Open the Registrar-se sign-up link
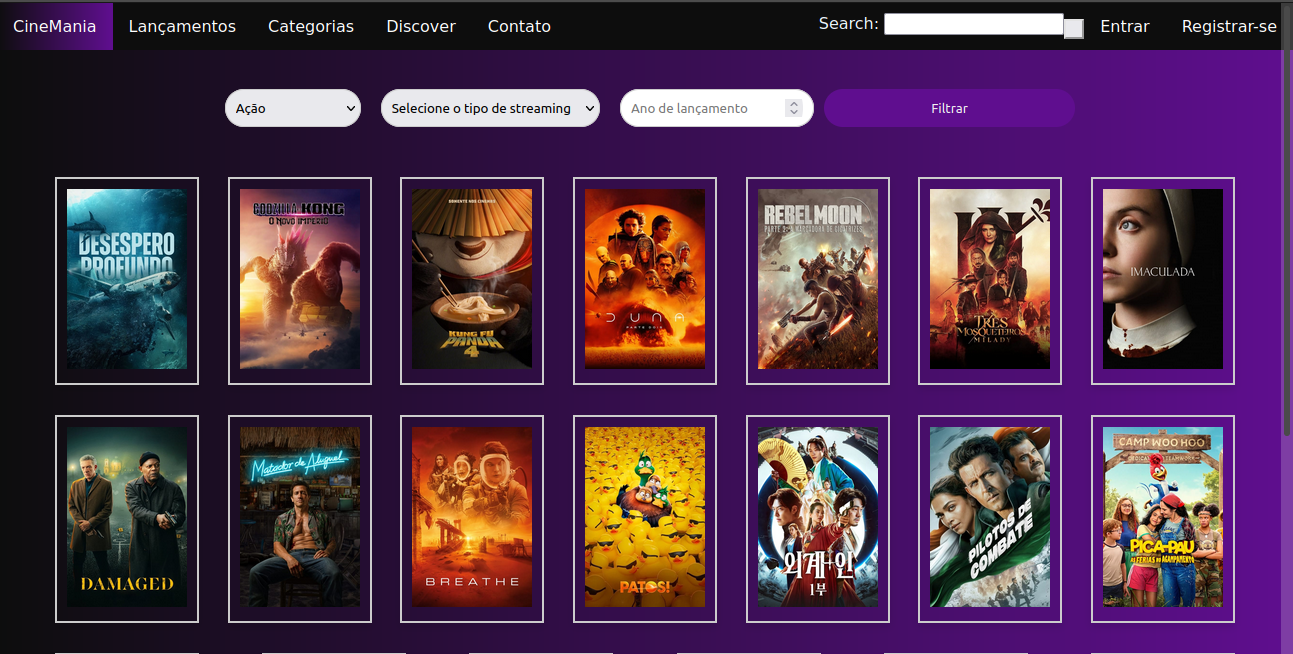 click(x=1229, y=26)
